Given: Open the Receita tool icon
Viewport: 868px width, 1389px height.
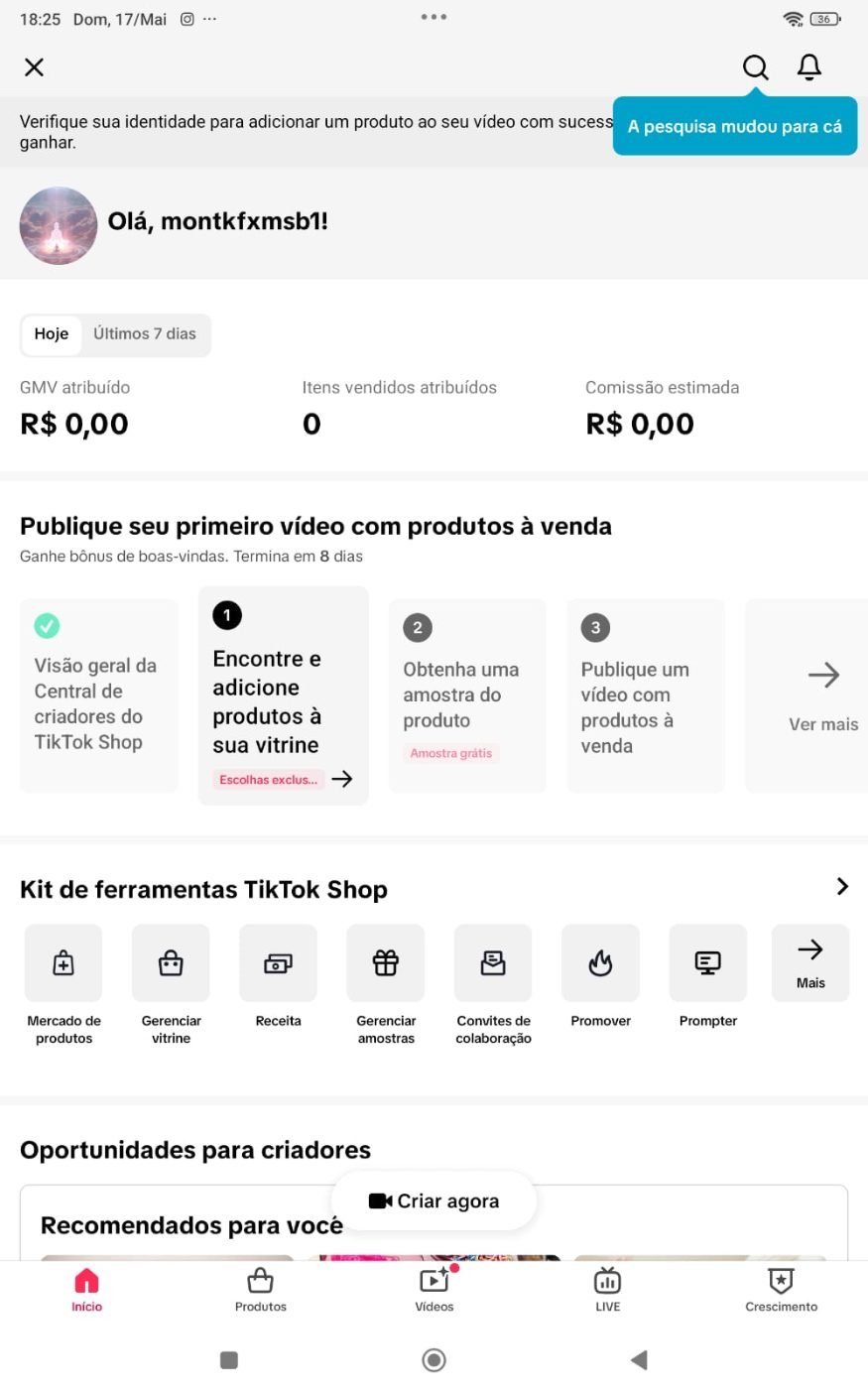Looking at the screenshot, I should 278,962.
